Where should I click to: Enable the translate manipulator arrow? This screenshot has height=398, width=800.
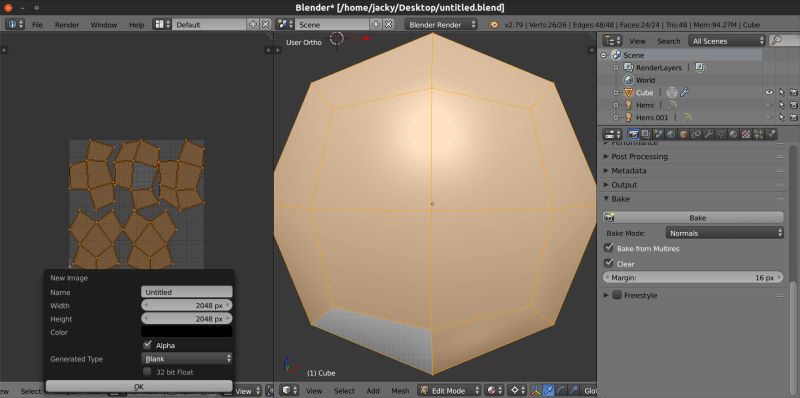click(548, 390)
